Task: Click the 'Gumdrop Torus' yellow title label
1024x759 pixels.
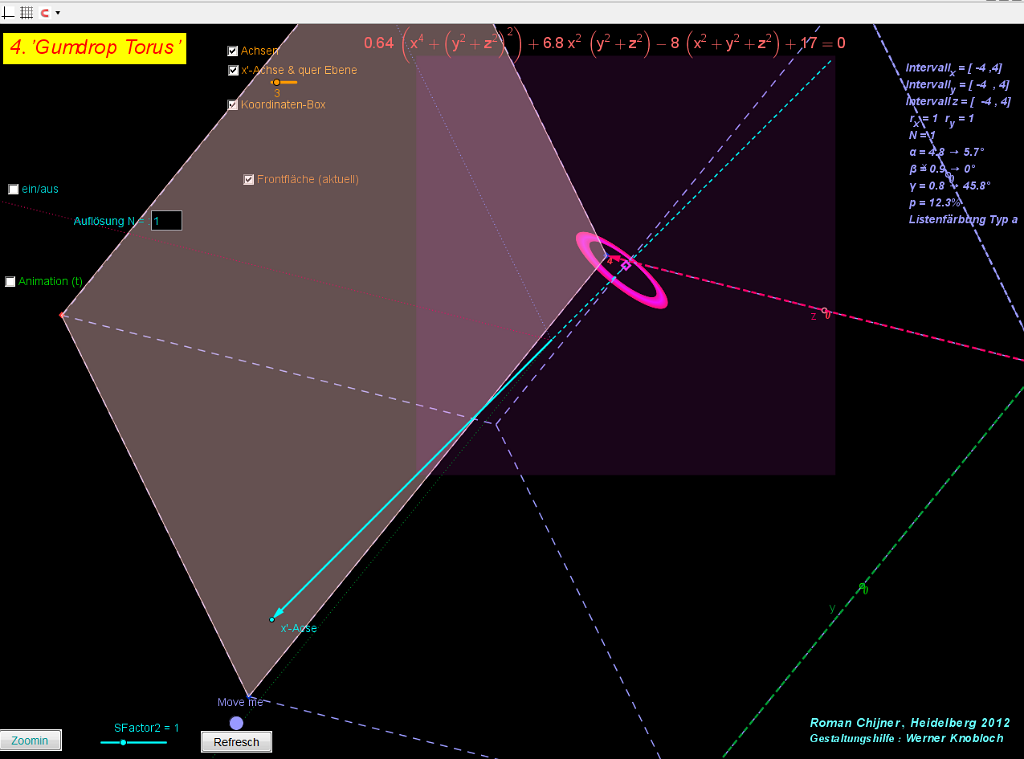Action: [95, 47]
